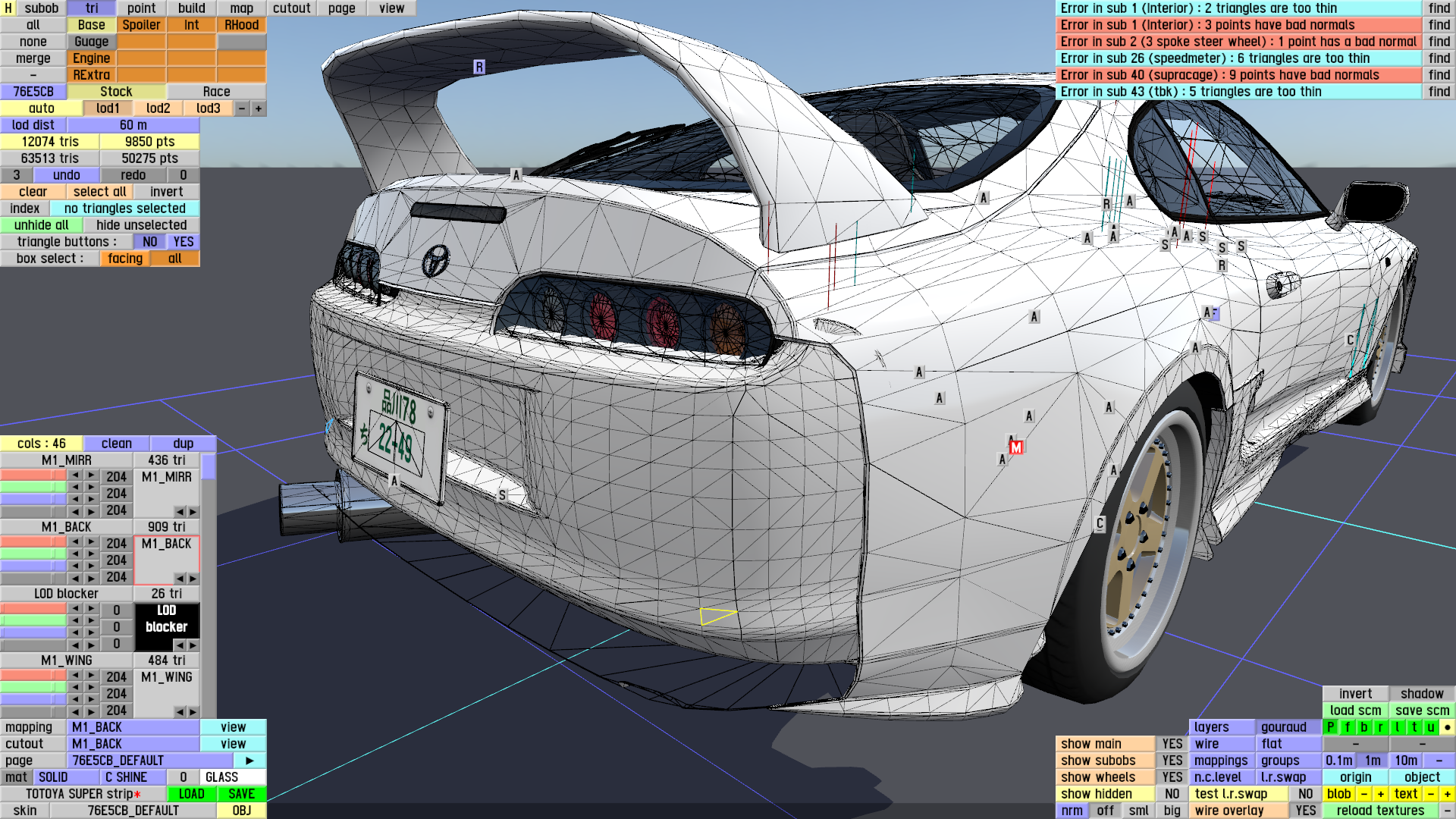
Task: Open the skin 76E5CB_DEFAULT selector
Action: point(133,811)
